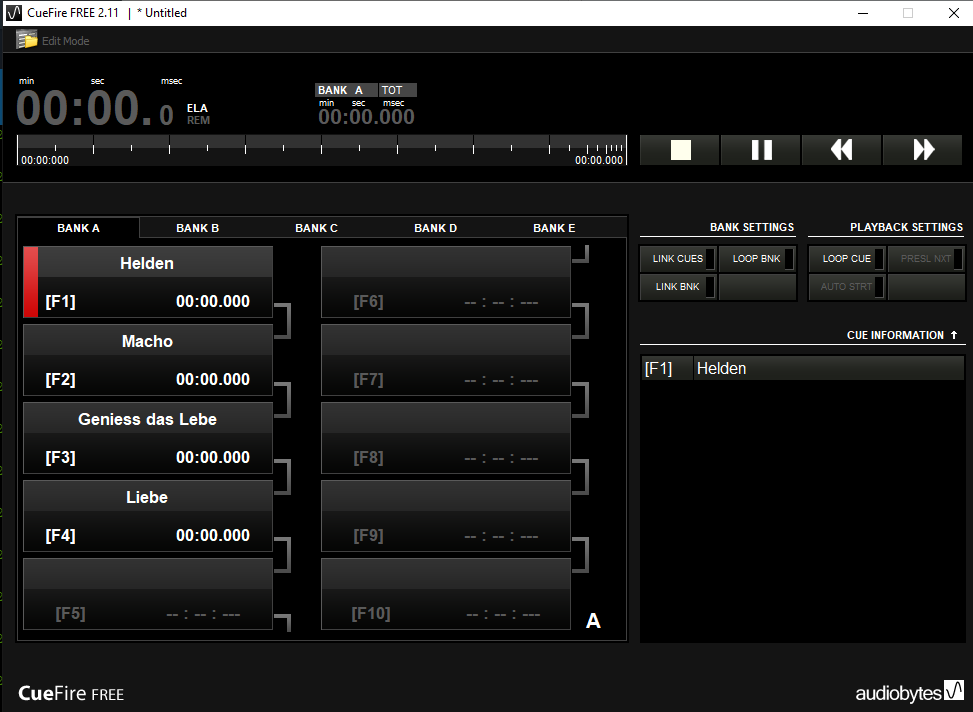Click the audiobytes logo
The height and width of the screenshot is (712, 973).
(x=909, y=692)
